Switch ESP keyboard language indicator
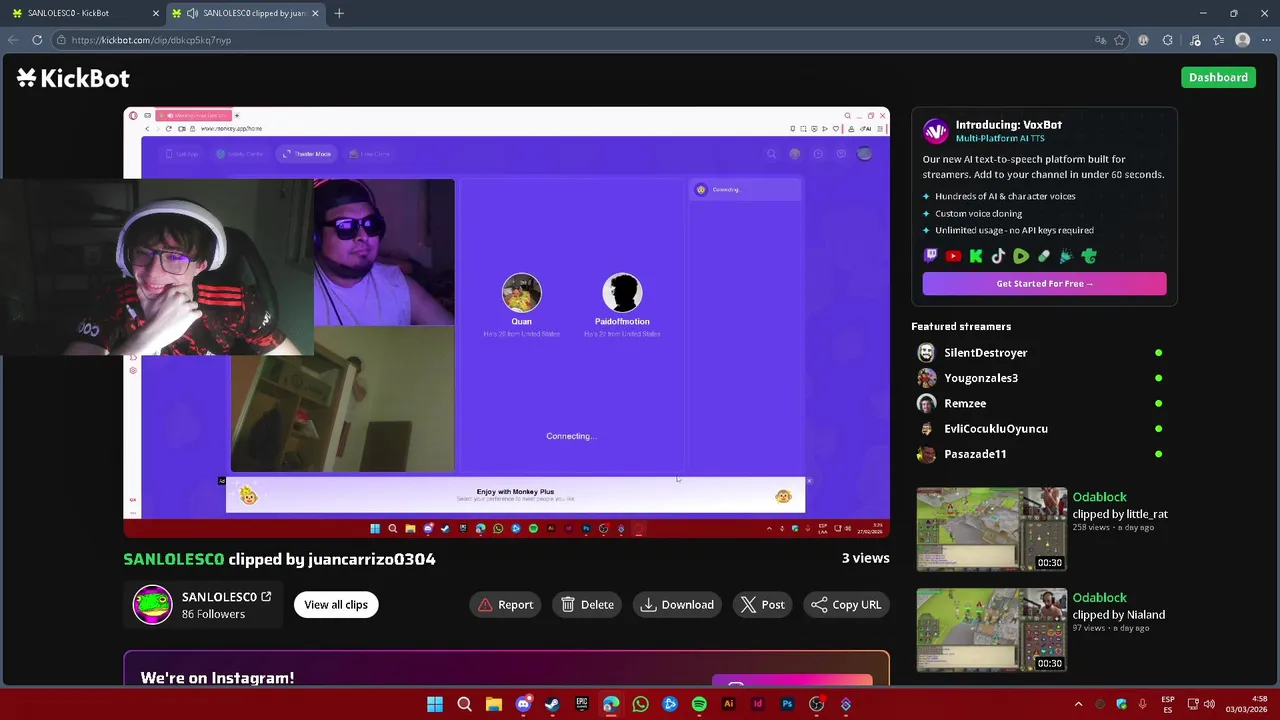 [x=1168, y=704]
